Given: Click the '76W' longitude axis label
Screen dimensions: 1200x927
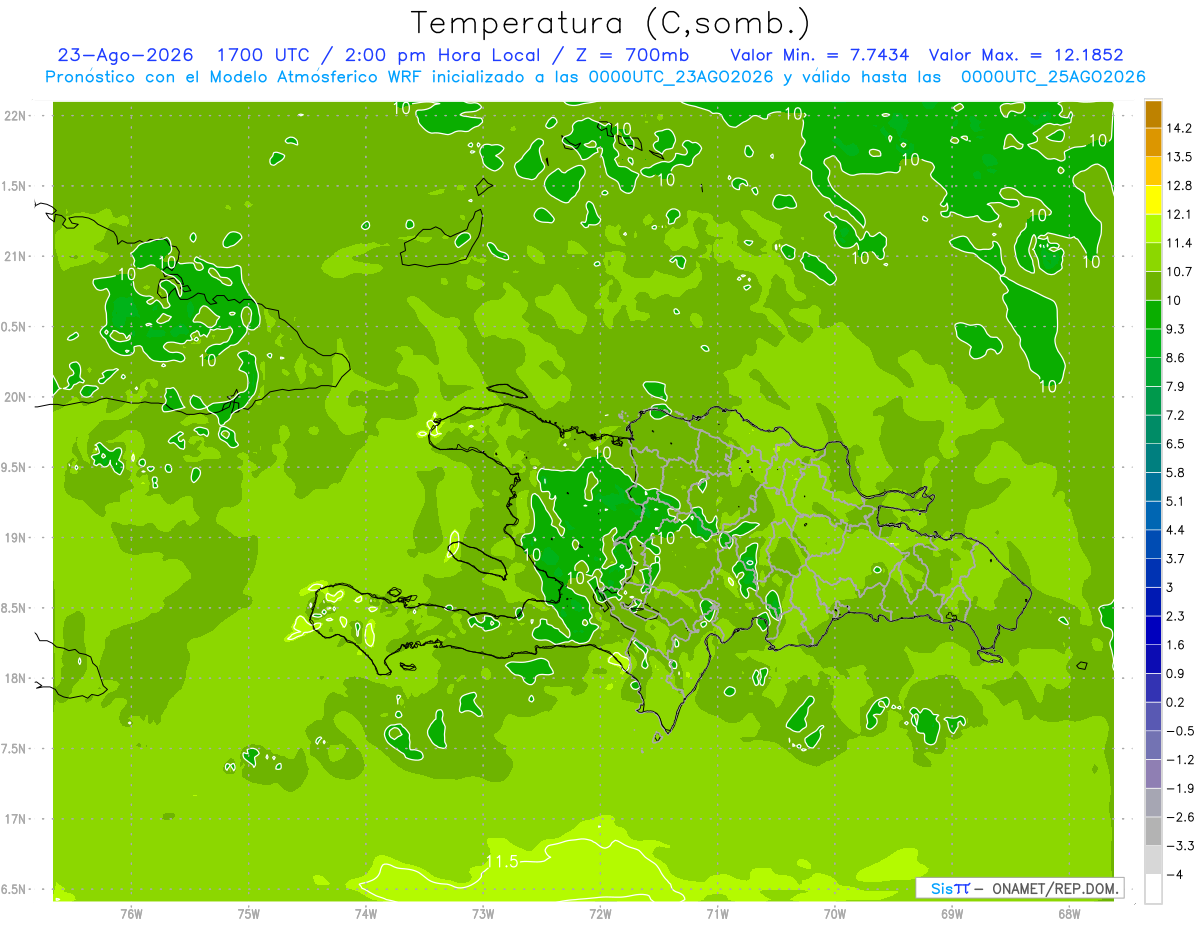Looking at the screenshot, I should coord(131,914).
